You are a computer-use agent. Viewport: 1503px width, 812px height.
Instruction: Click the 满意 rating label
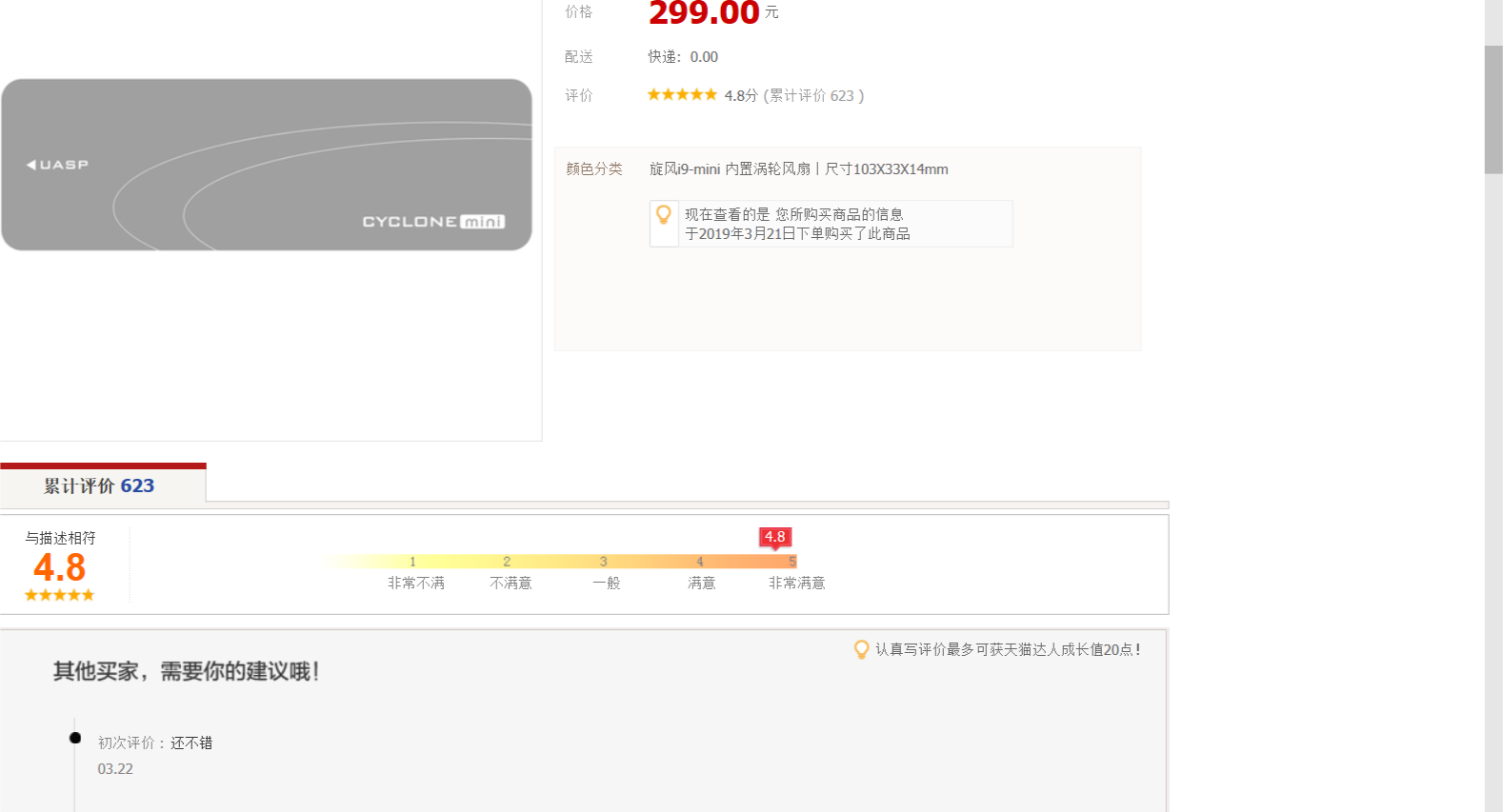pos(701,583)
